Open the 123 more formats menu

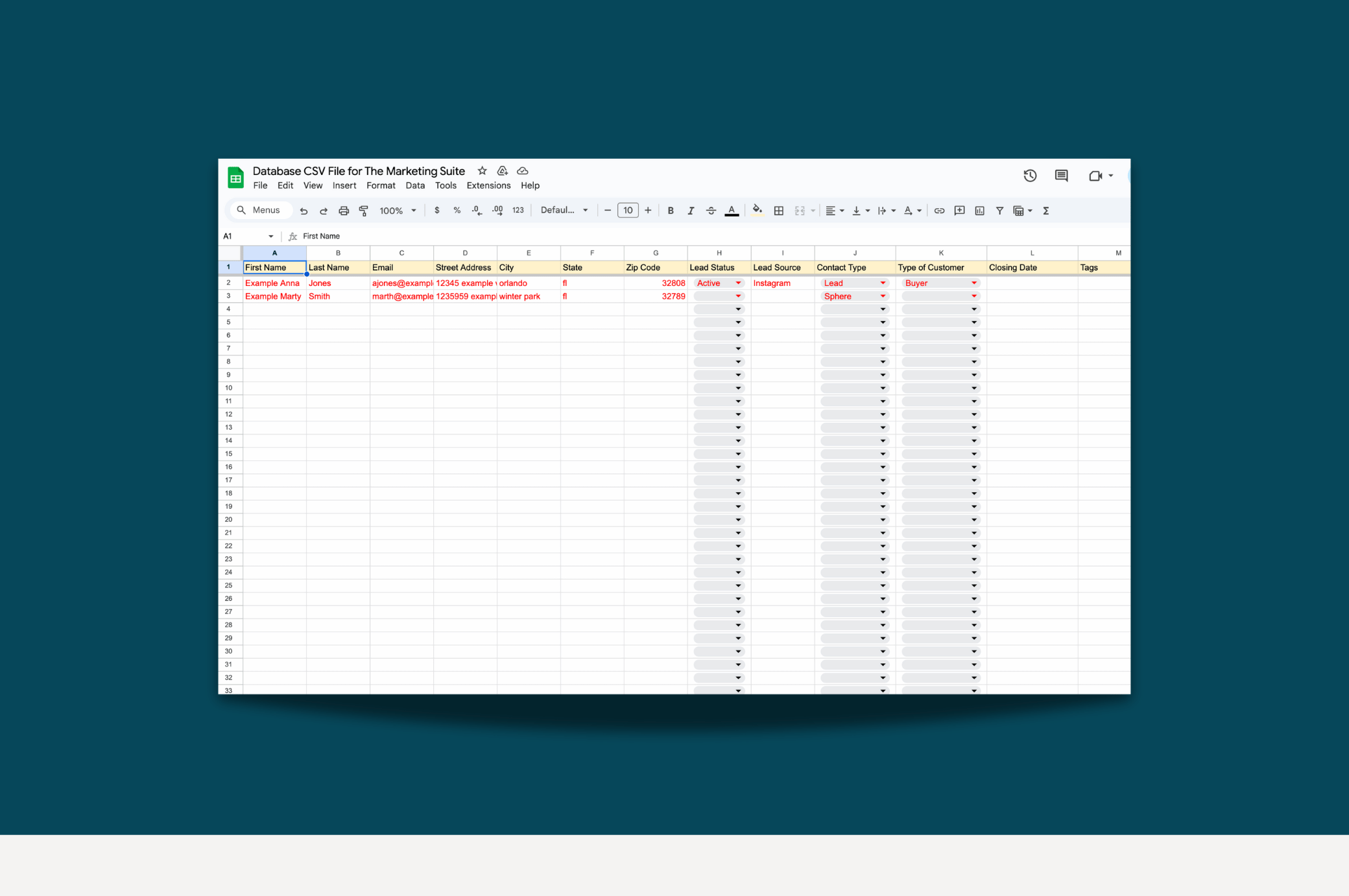coord(518,211)
